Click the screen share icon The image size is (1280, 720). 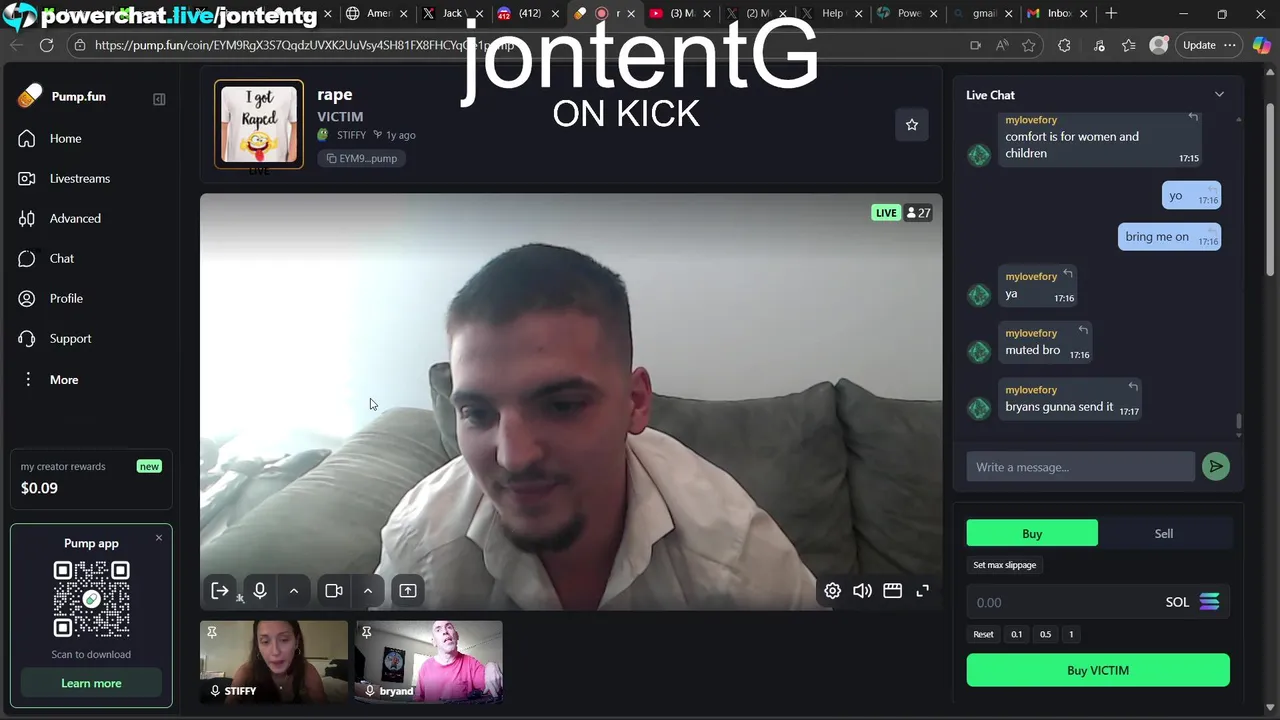point(408,591)
